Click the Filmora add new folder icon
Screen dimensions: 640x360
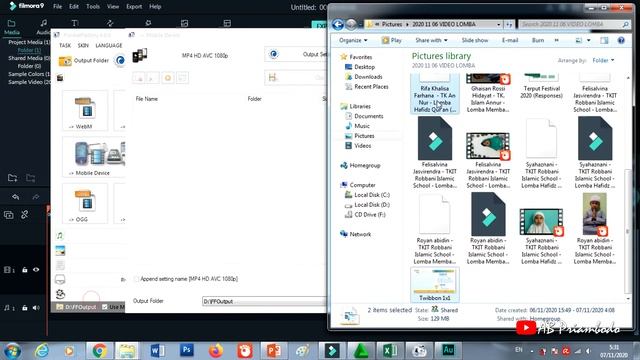[12, 178]
